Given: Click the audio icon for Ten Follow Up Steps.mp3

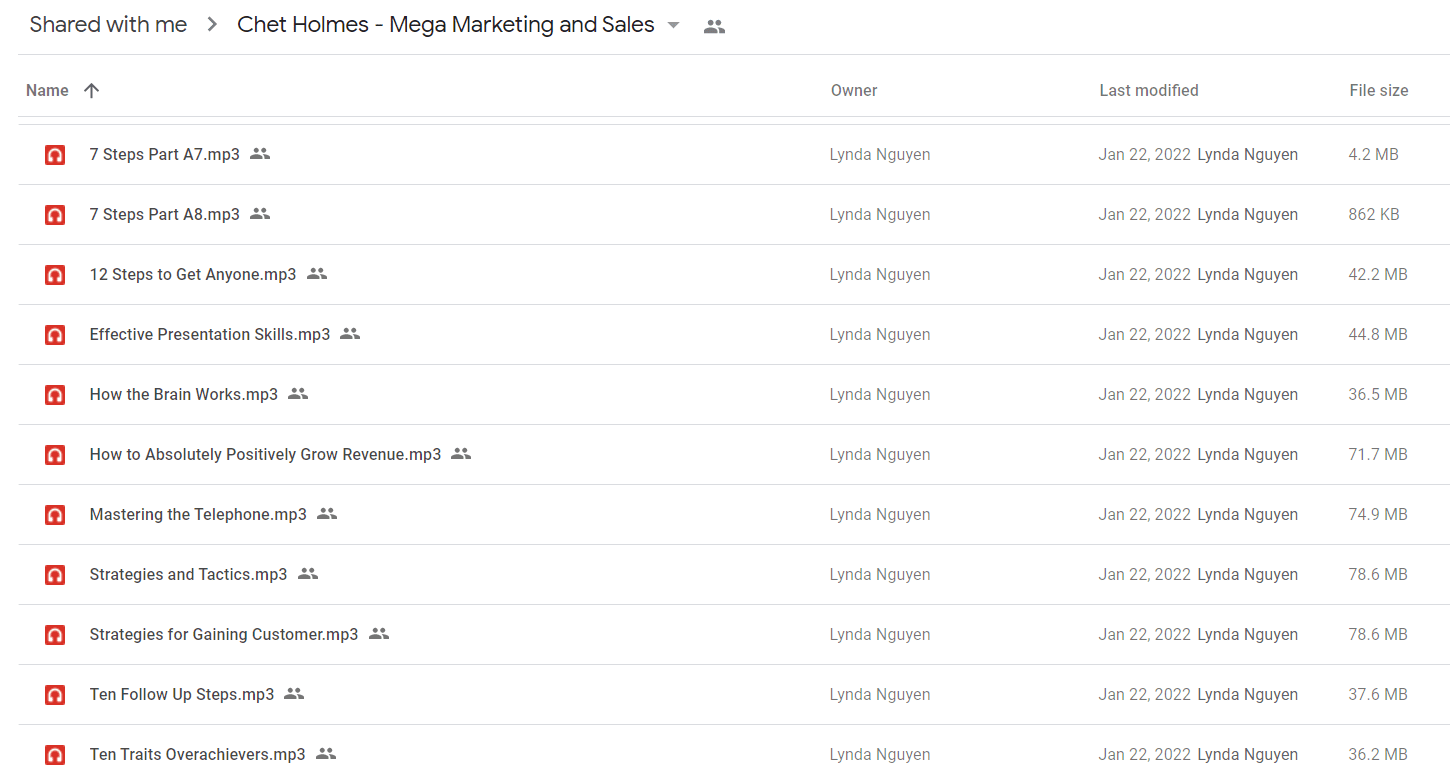Looking at the screenshot, I should [x=55, y=695].
